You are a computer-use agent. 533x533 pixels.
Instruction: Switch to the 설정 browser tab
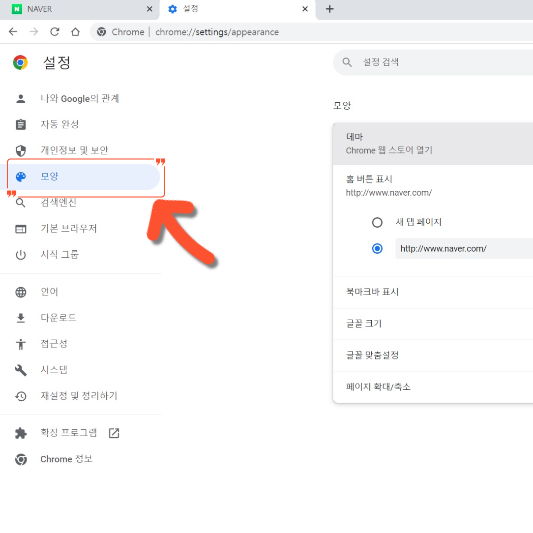(237, 9)
